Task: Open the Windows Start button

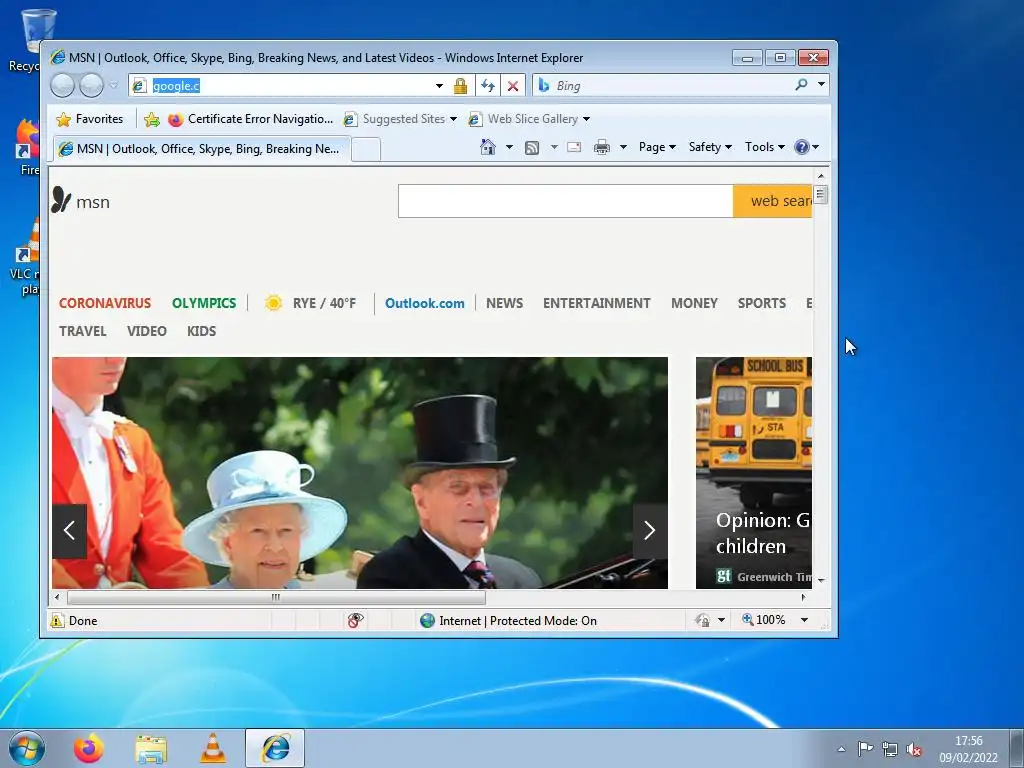Action: (27, 748)
